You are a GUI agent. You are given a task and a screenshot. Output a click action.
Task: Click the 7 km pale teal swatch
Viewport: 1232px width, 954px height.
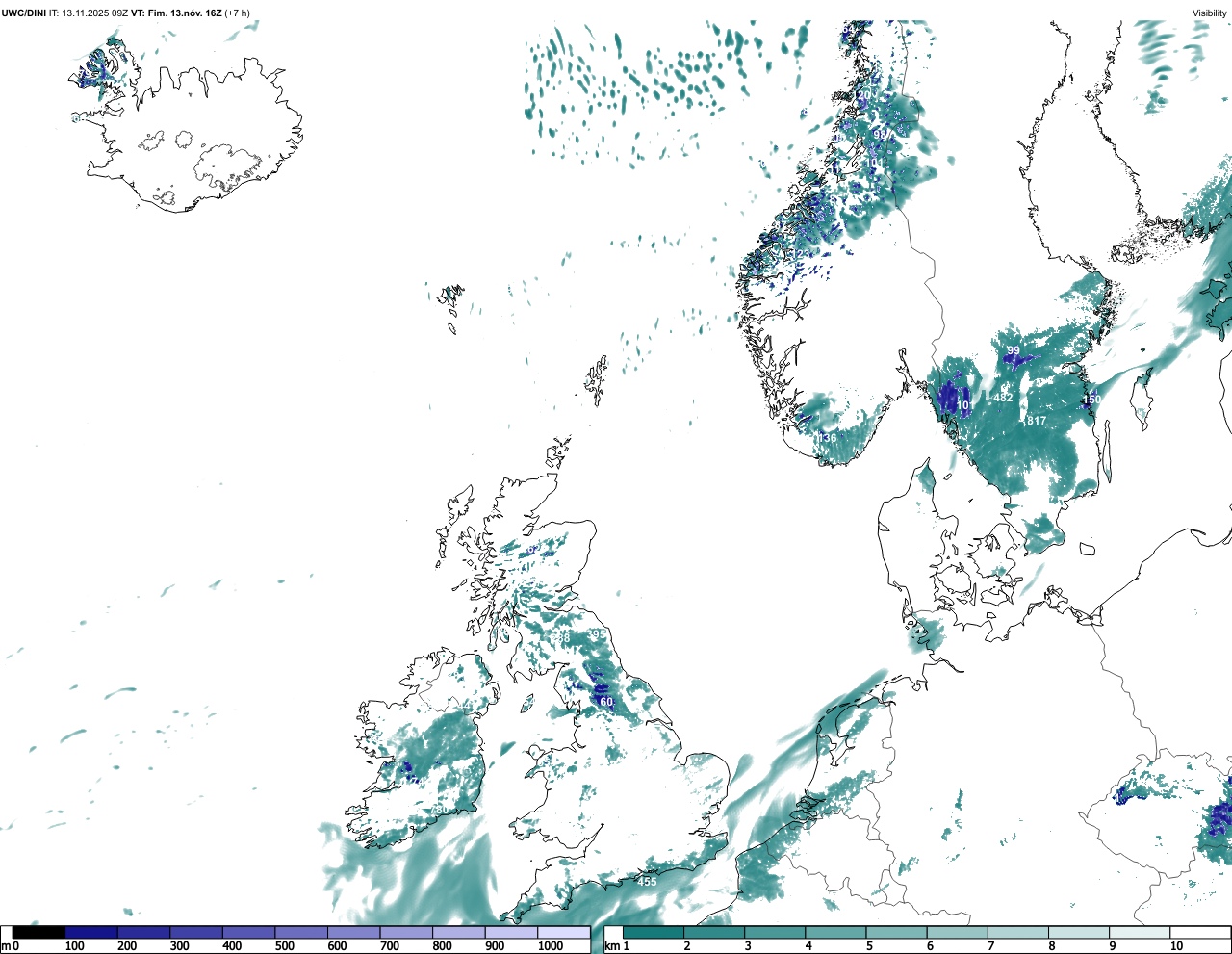1018,933
